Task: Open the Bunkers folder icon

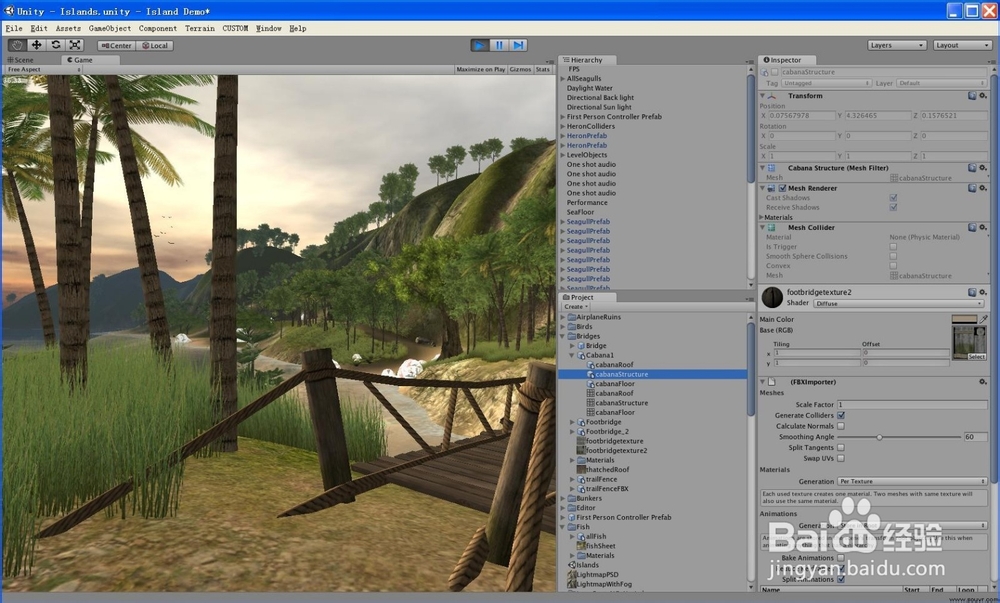Action: [x=571, y=498]
